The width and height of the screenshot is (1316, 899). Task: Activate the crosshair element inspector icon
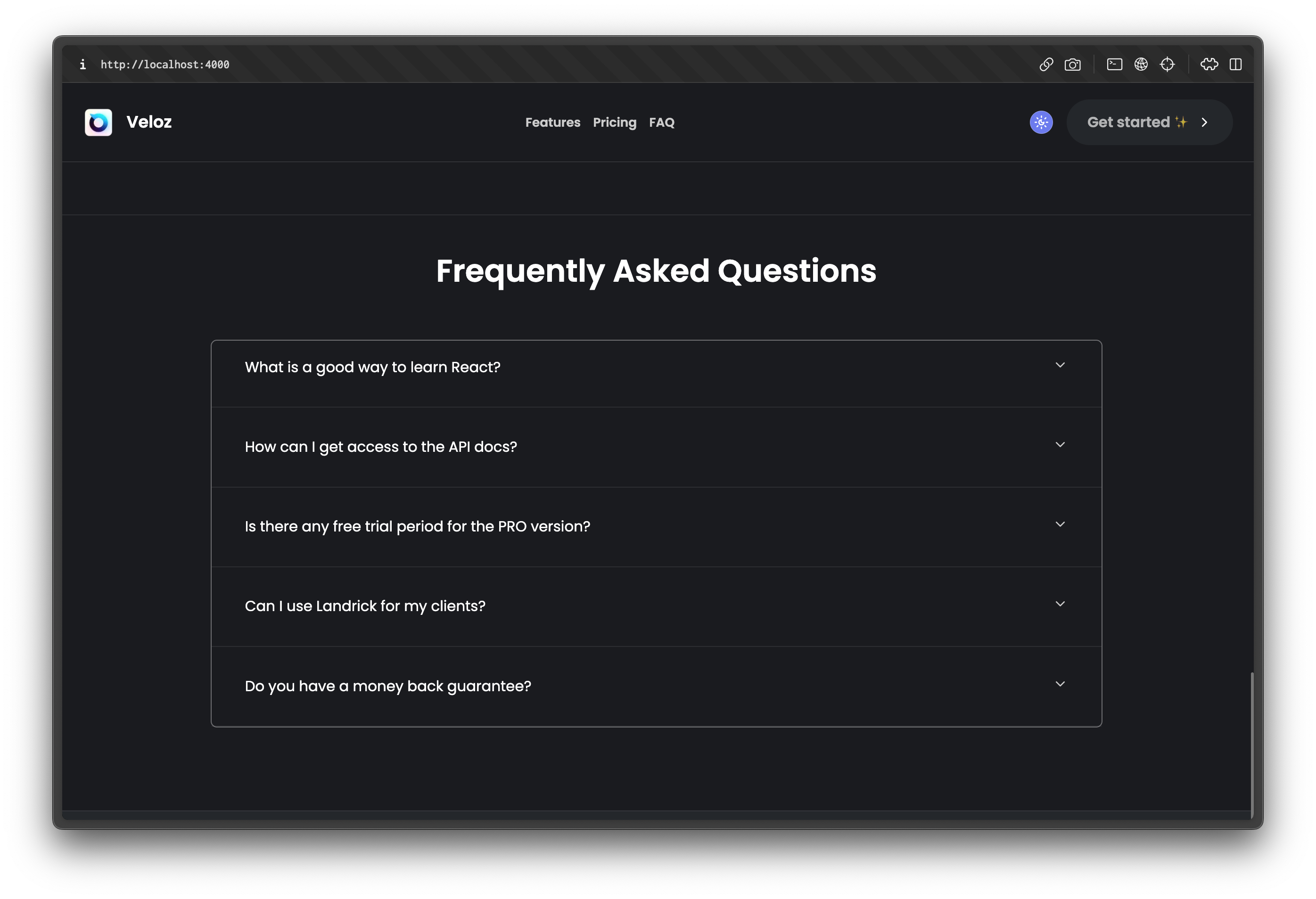(x=1167, y=65)
